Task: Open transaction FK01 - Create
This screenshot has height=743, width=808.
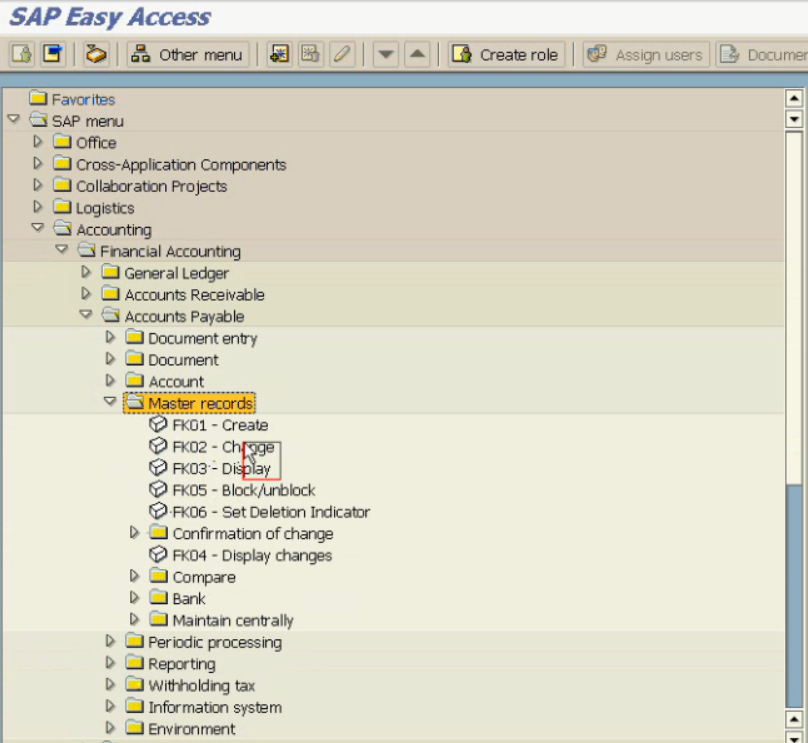Action: coord(220,425)
